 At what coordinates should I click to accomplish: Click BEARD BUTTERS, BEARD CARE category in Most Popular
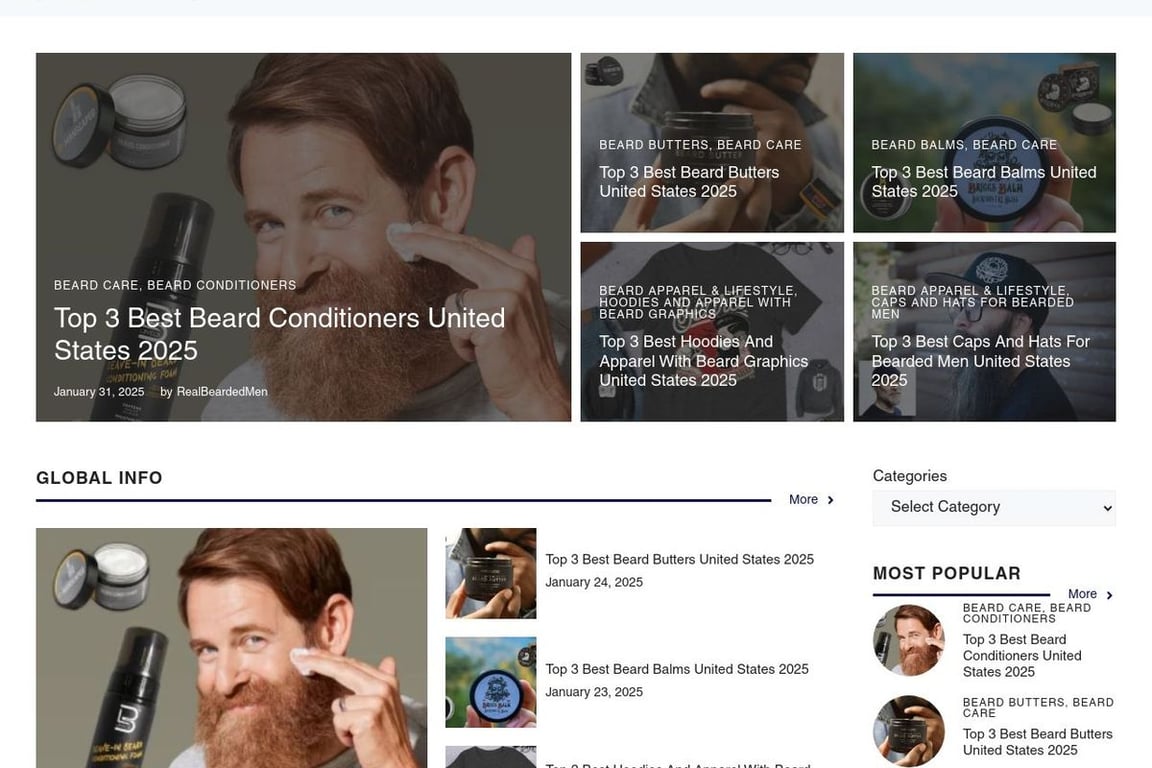(1038, 707)
